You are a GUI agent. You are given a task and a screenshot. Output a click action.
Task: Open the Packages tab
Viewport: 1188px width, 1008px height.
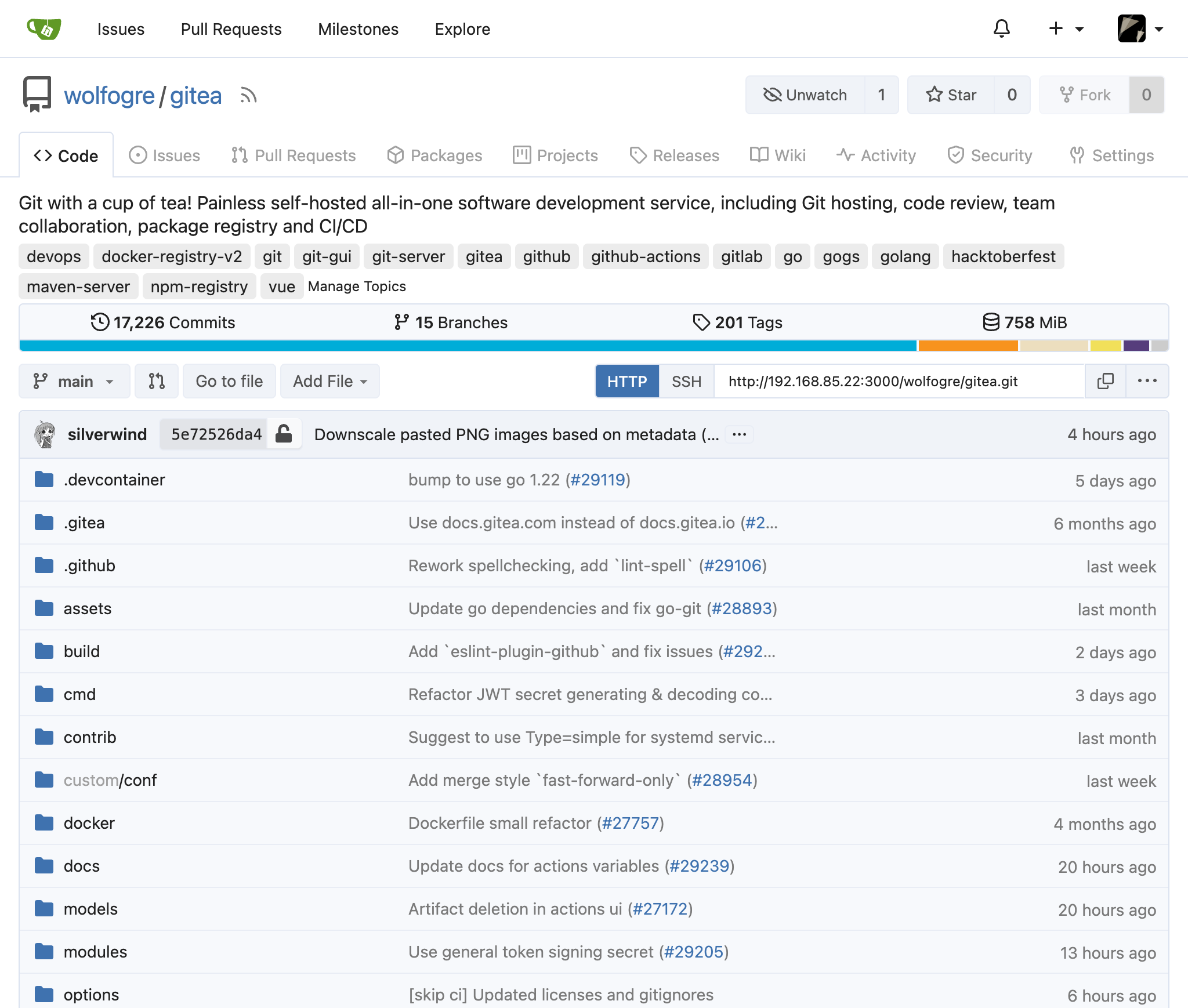[434, 155]
